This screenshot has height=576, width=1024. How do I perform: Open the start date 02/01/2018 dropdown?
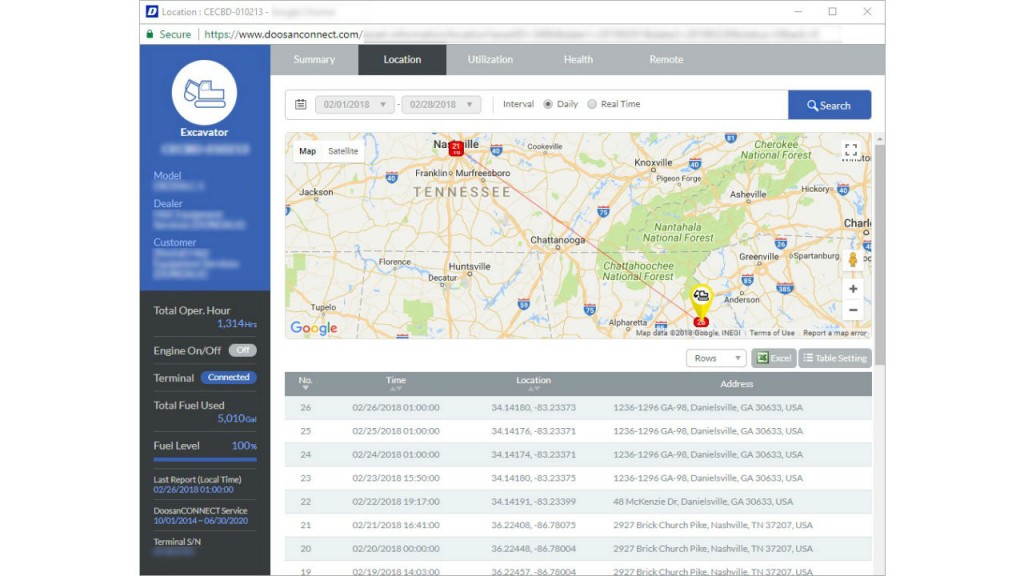[355, 104]
